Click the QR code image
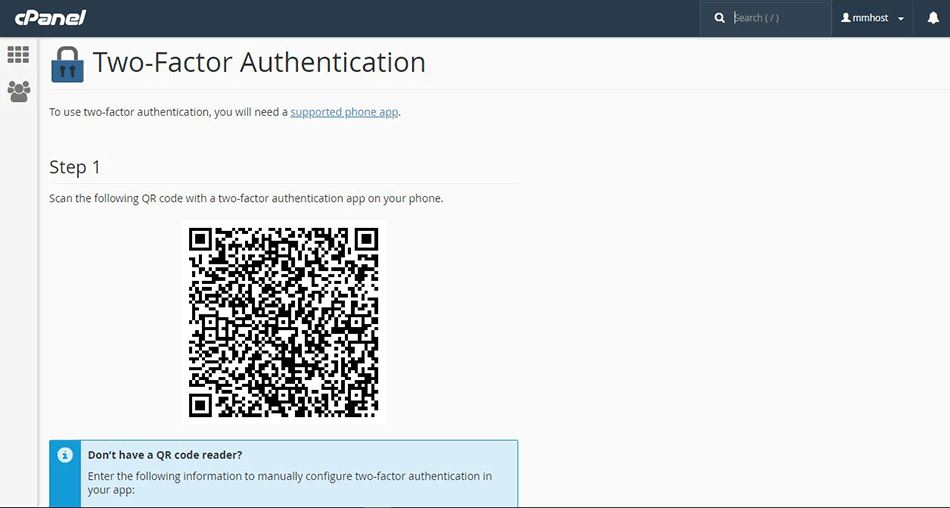This screenshot has width=950, height=508. click(x=284, y=322)
